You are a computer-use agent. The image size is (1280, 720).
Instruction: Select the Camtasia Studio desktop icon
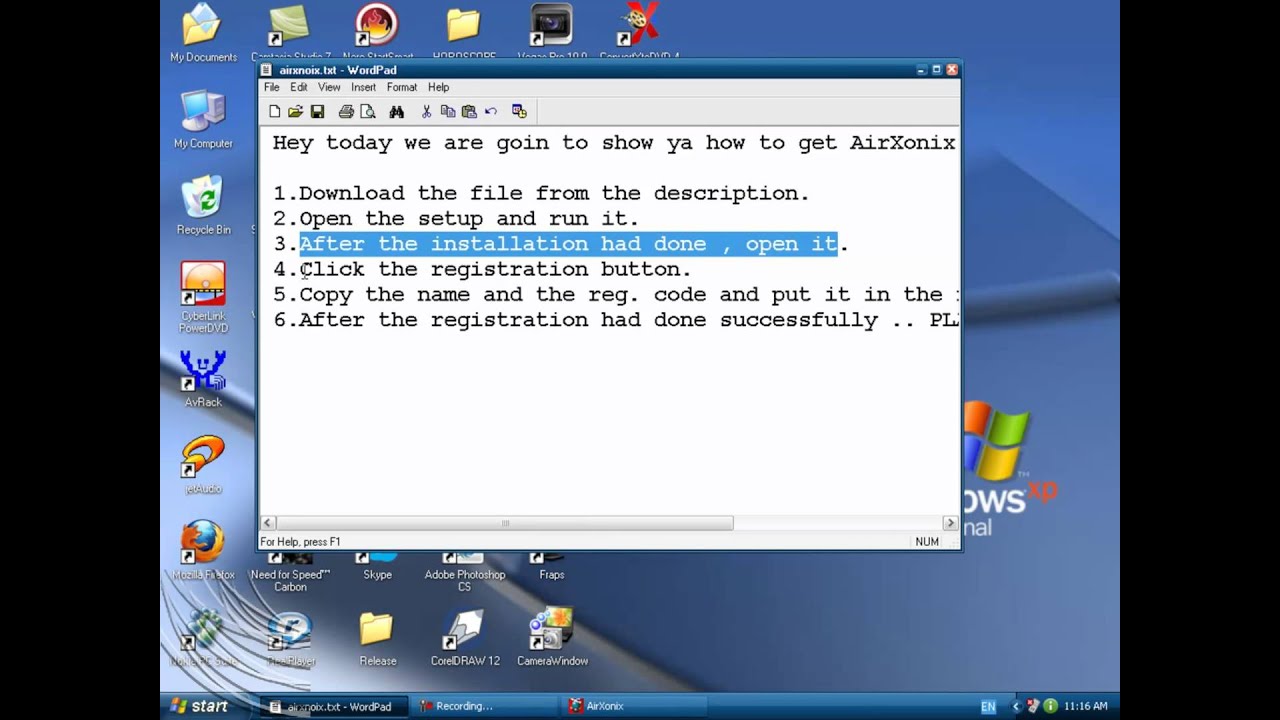[290, 30]
